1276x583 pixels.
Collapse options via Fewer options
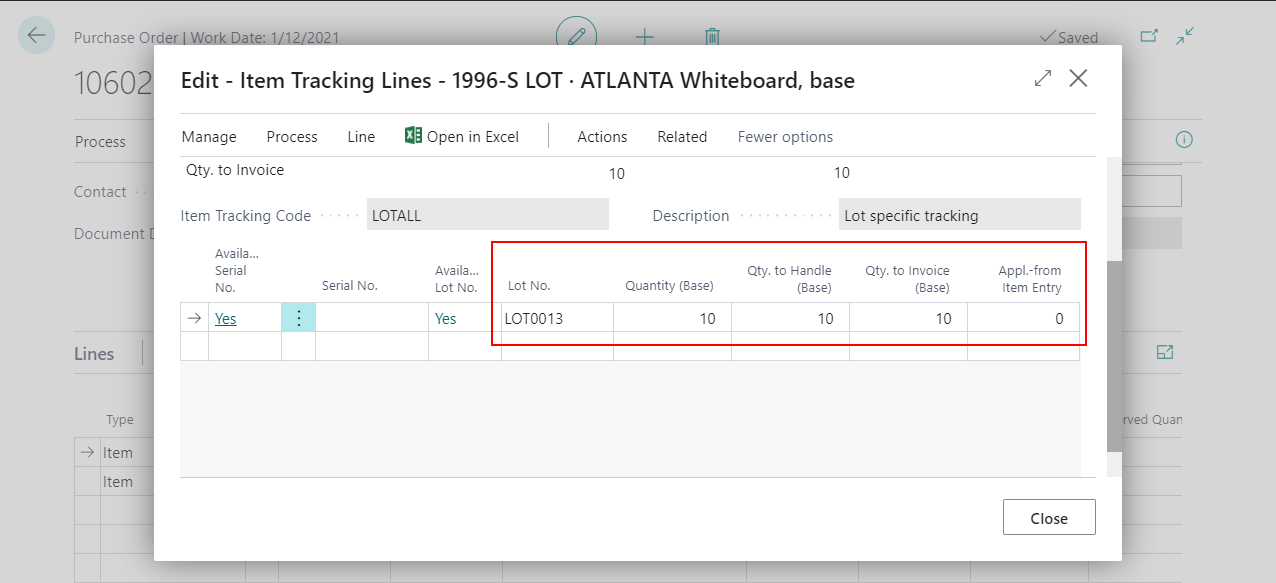point(785,136)
